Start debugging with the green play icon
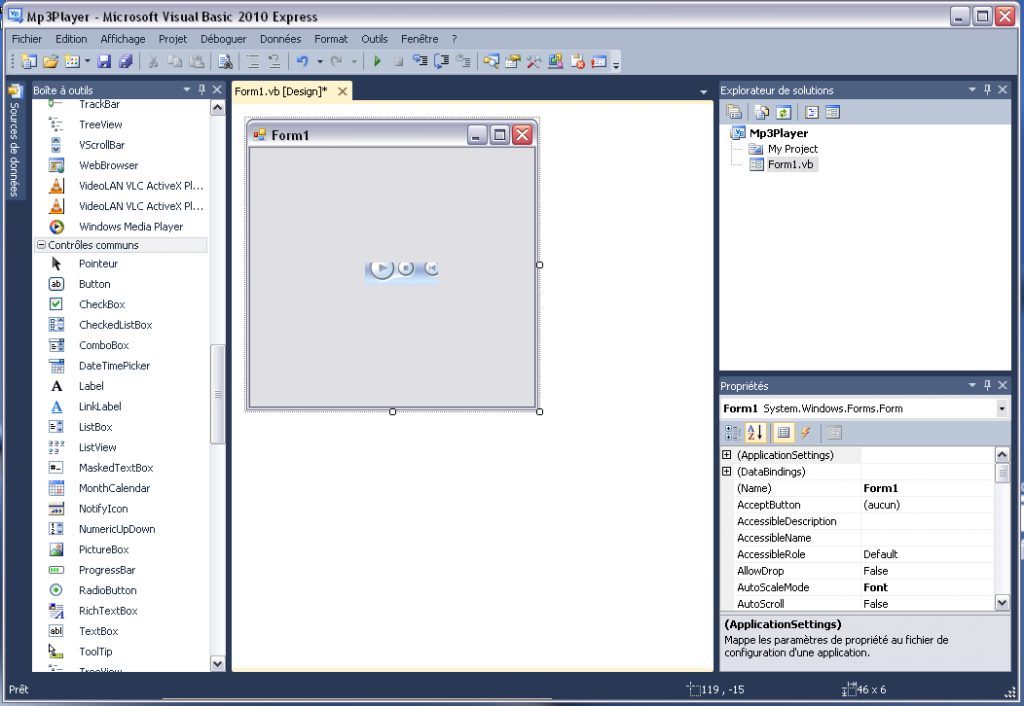This screenshot has height=706, width=1024. pos(377,61)
